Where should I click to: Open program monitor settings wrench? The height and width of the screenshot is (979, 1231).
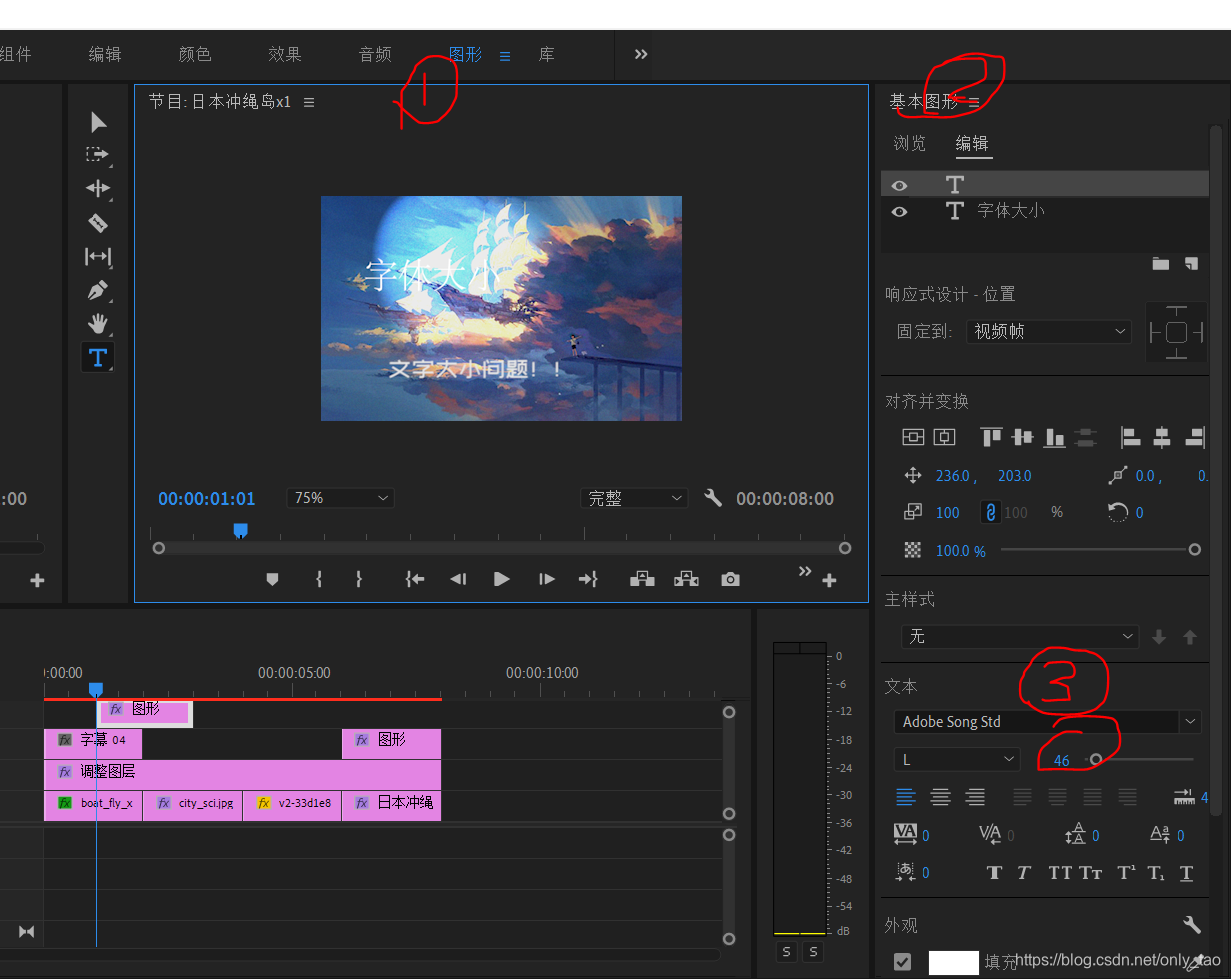[x=713, y=498]
